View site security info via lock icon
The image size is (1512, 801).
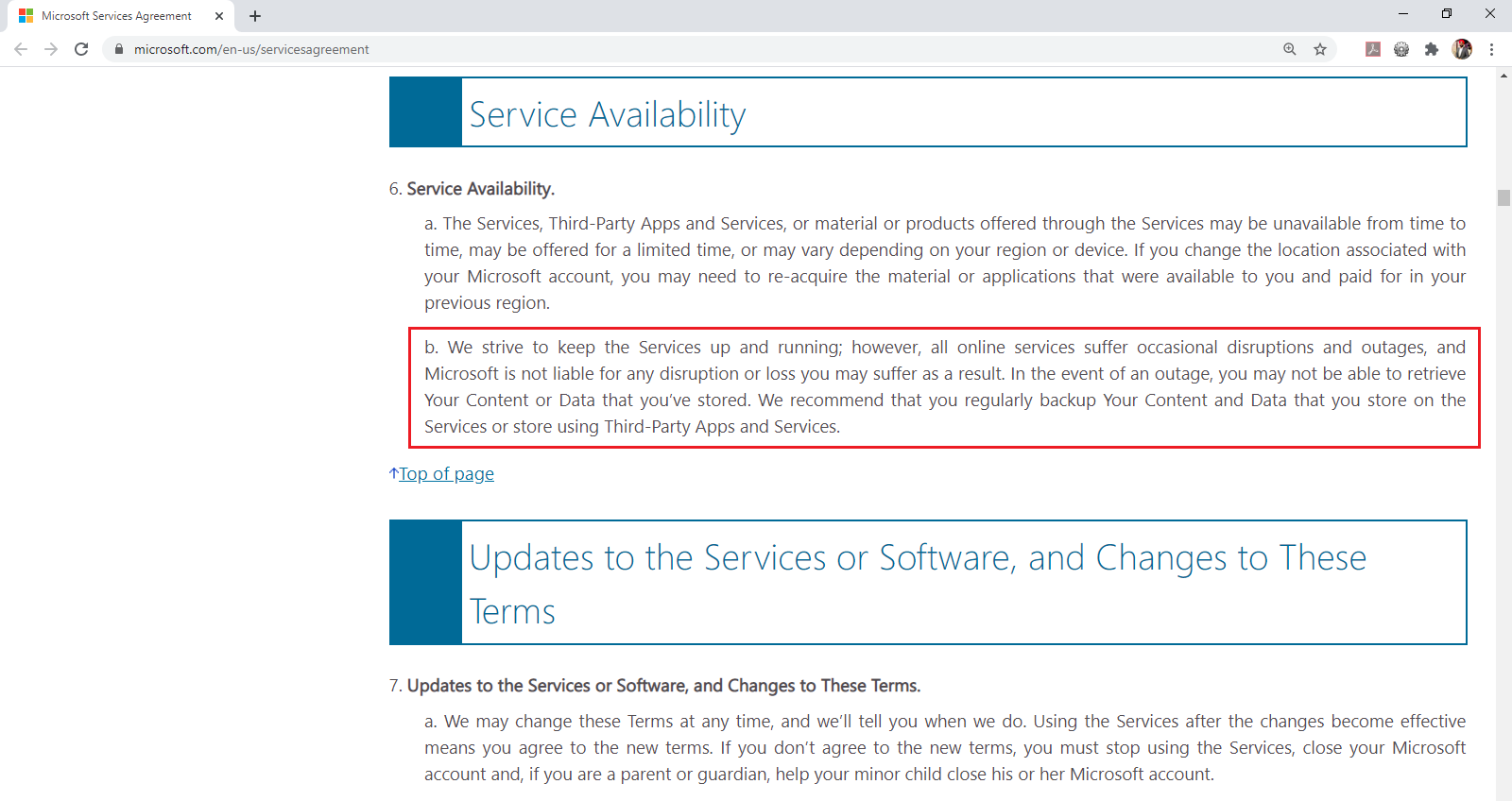(x=119, y=49)
